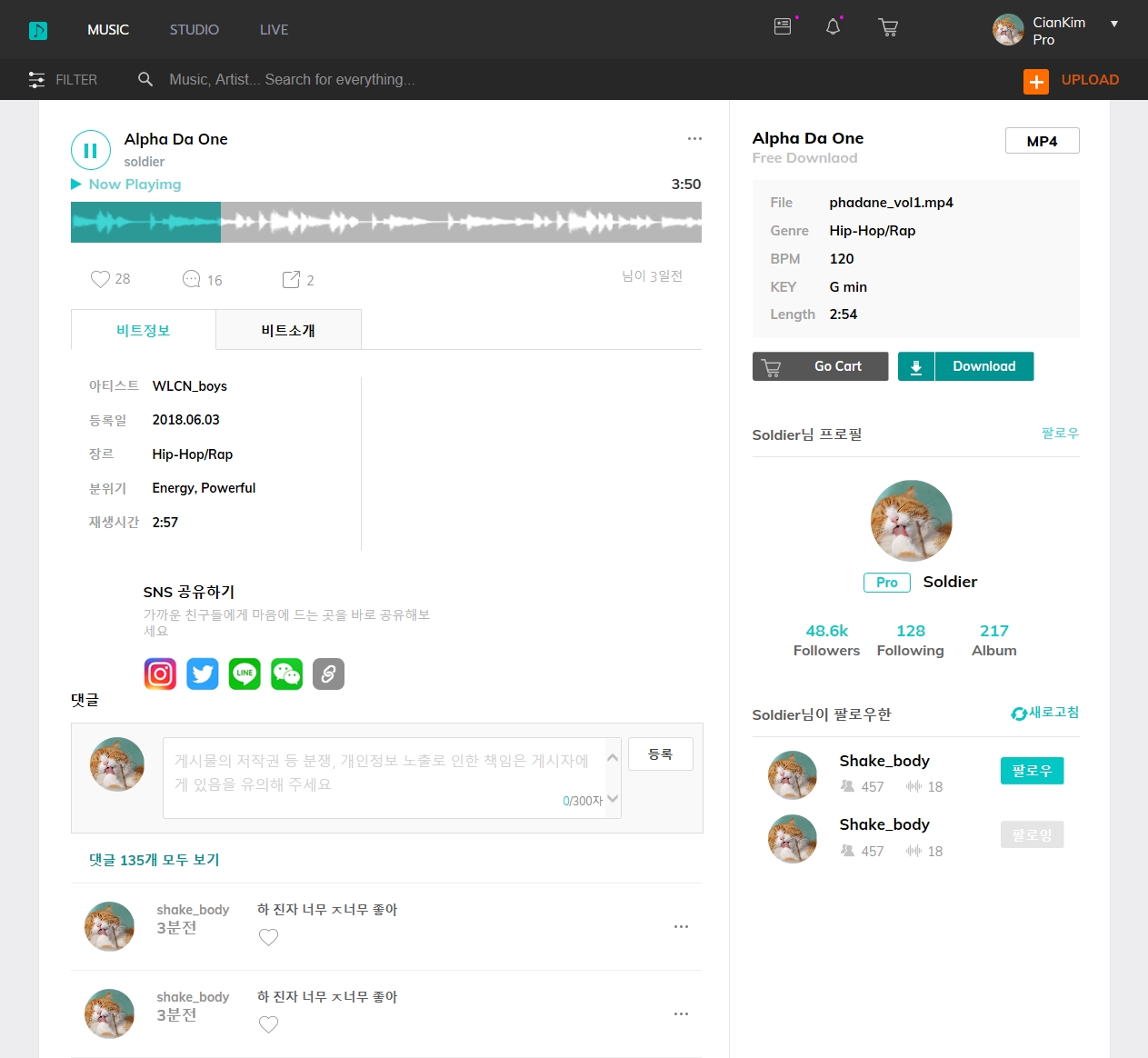Share via LINE messenger

[245, 674]
